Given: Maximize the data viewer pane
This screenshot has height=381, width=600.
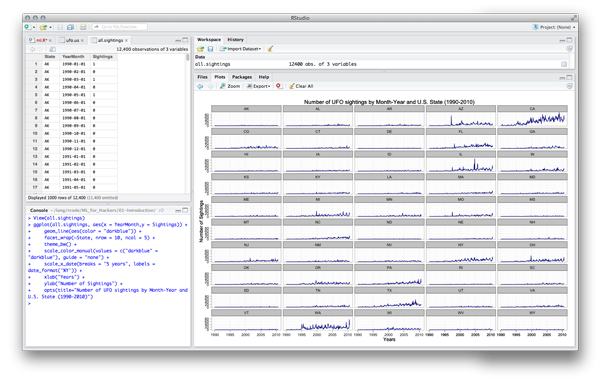Looking at the screenshot, I should (185, 40).
